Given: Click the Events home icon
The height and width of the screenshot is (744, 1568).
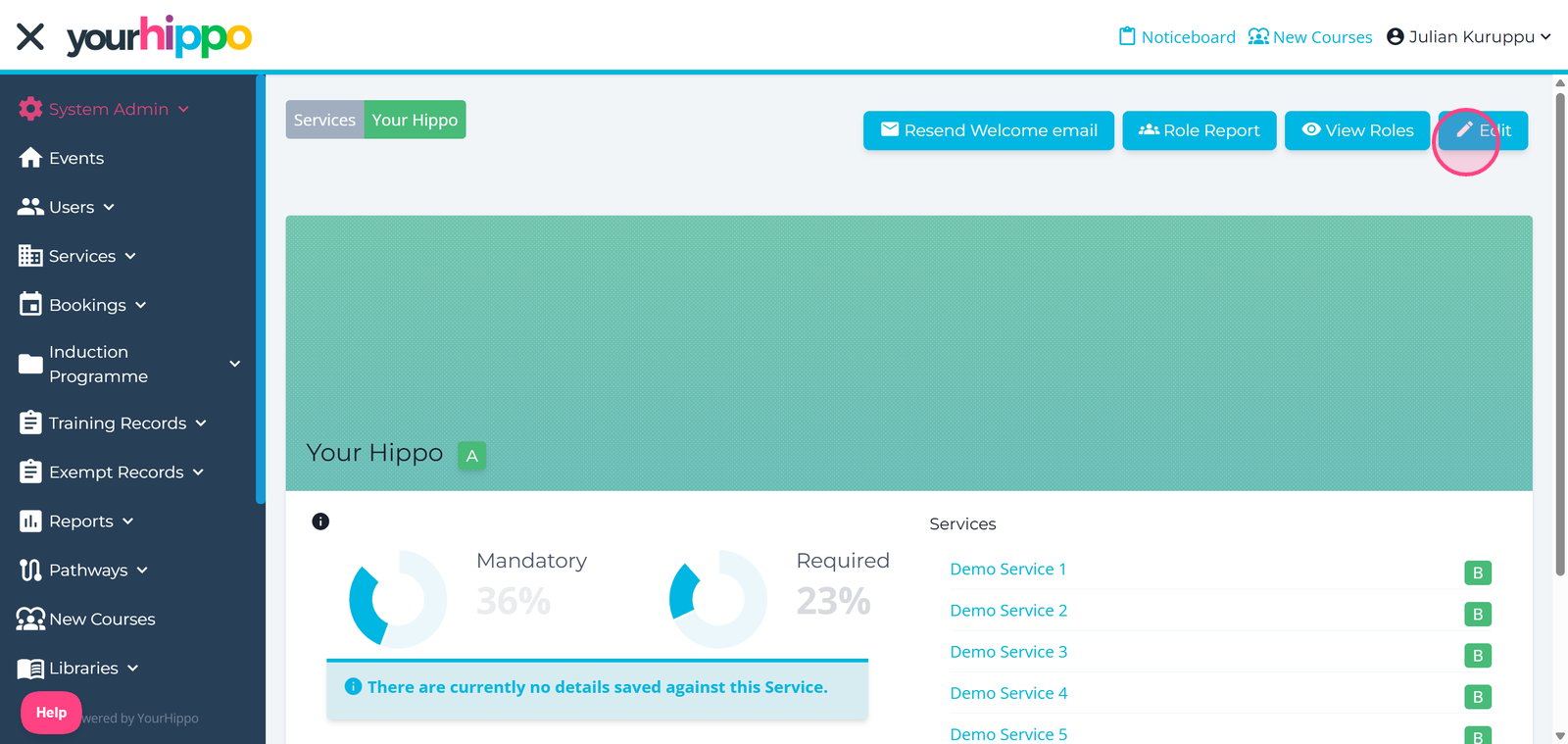Looking at the screenshot, I should pyautogui.click(x=30, y=158).
